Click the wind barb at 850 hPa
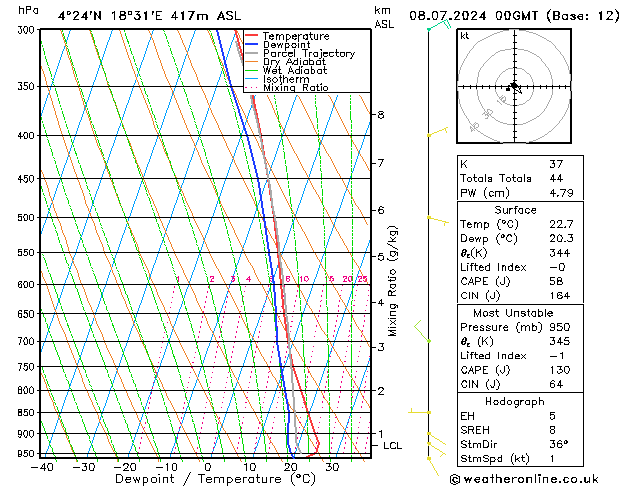 click(420, 411)
